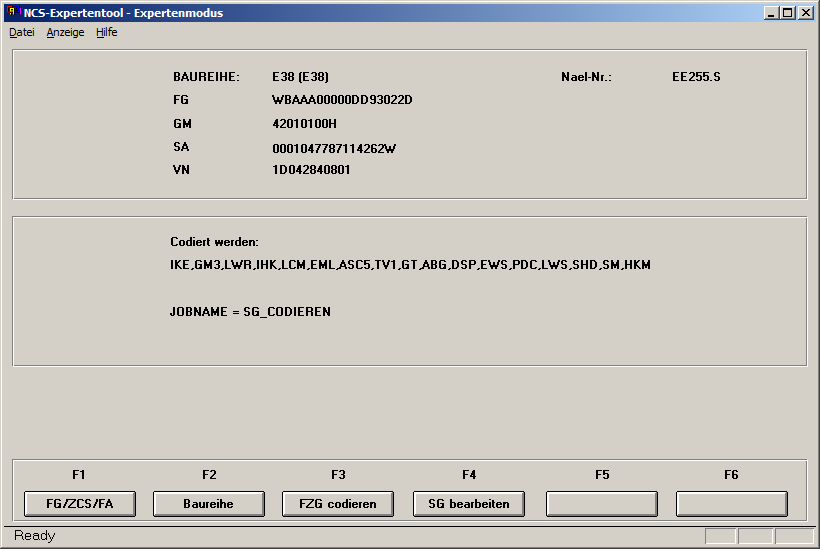Maximize the NCS-Expertentool window

787,13
